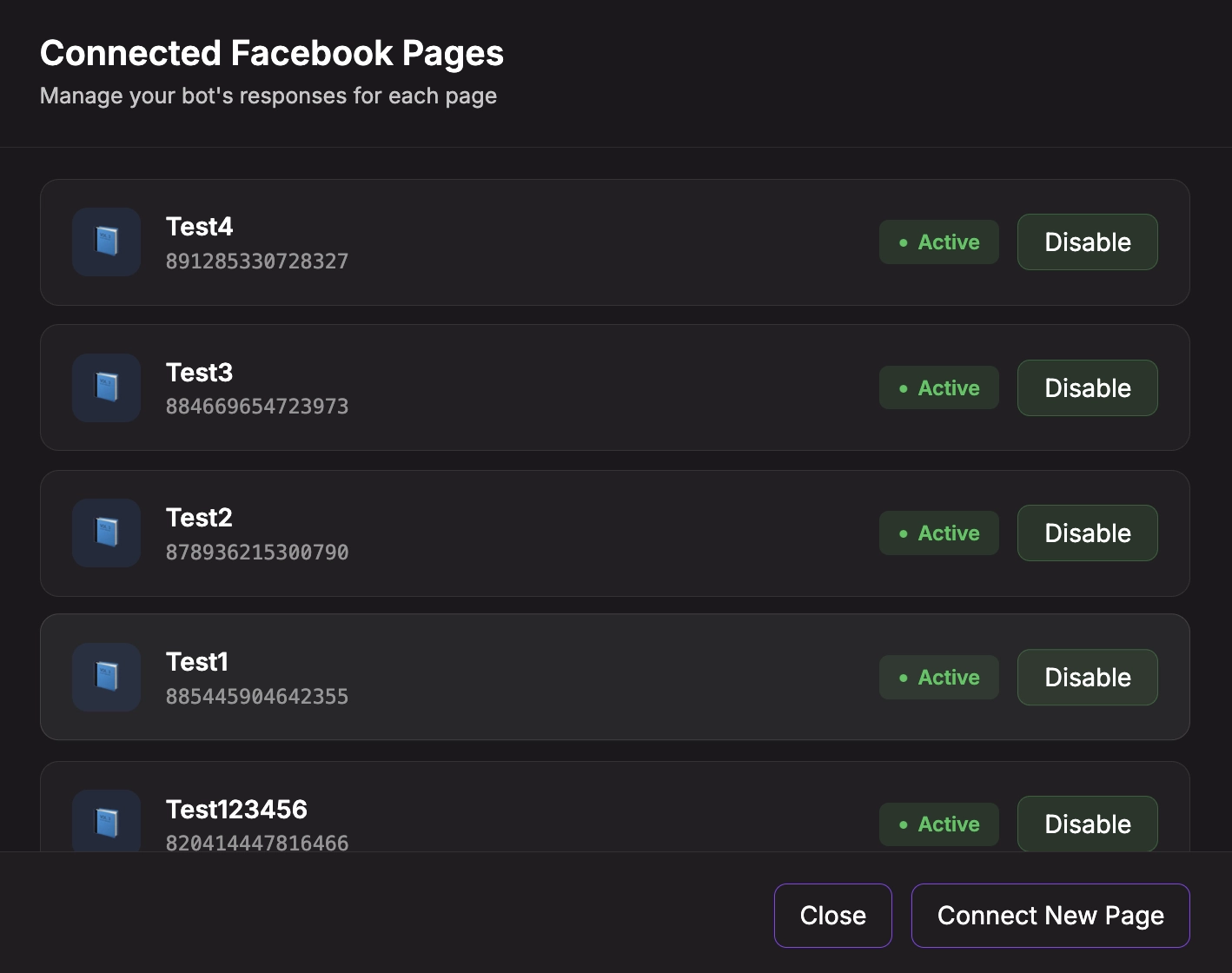The image size is (1232, 973).
Task: Click the Test2 page book icon
Action: [x=106, y=533]
